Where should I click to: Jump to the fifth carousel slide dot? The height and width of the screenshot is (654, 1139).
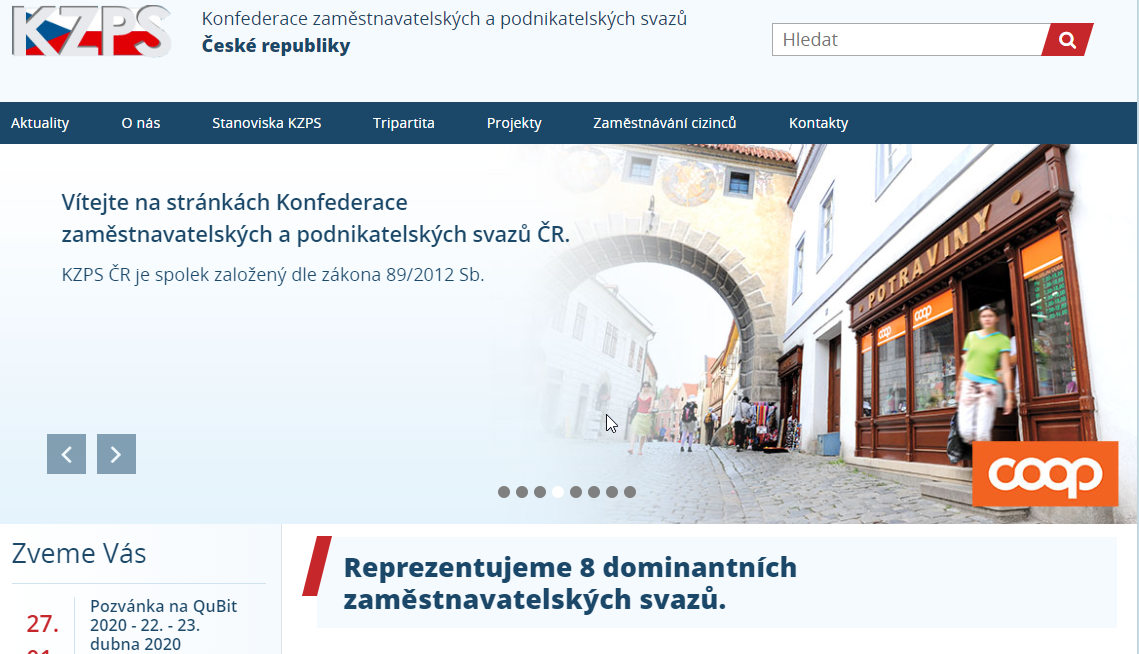(x=576, y=492)
